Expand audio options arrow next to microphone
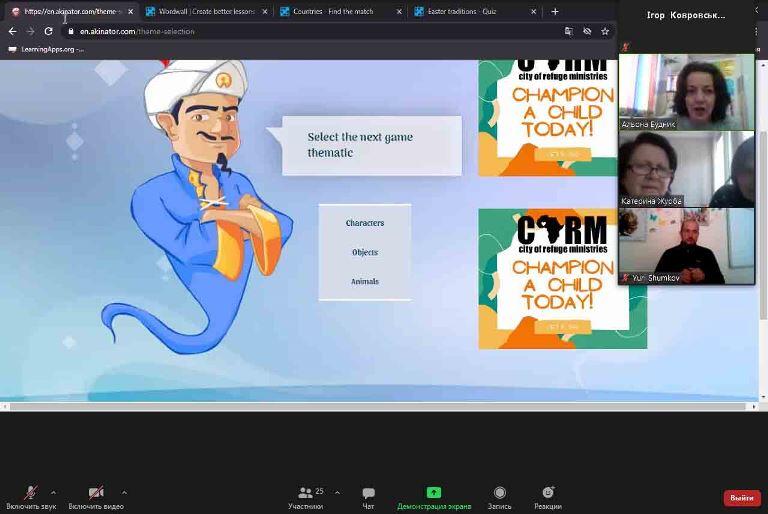The width and height of the screenshot is (768, 514). pos(53,492)
